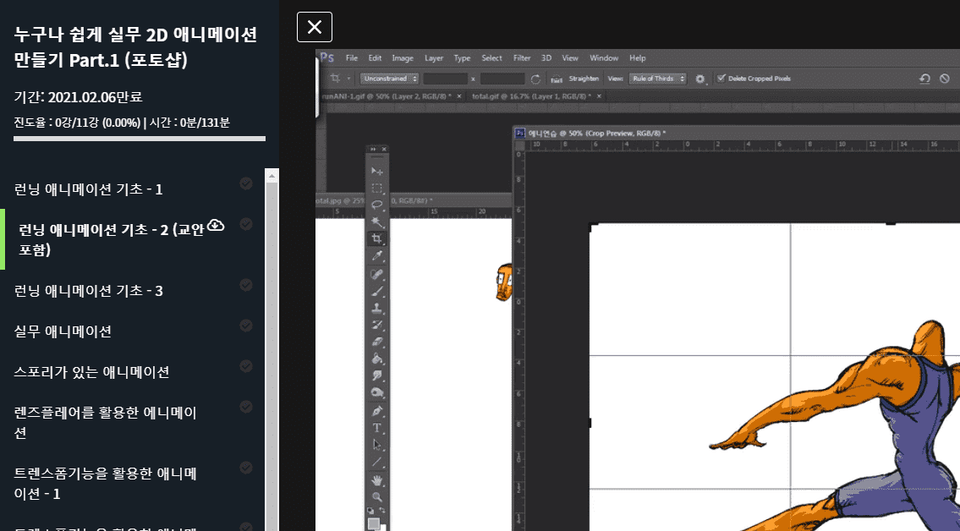Toggle the completion check for 런닝 애니메이션 기초 - 3
960x531 pixels.
click(x=246, y=285)
